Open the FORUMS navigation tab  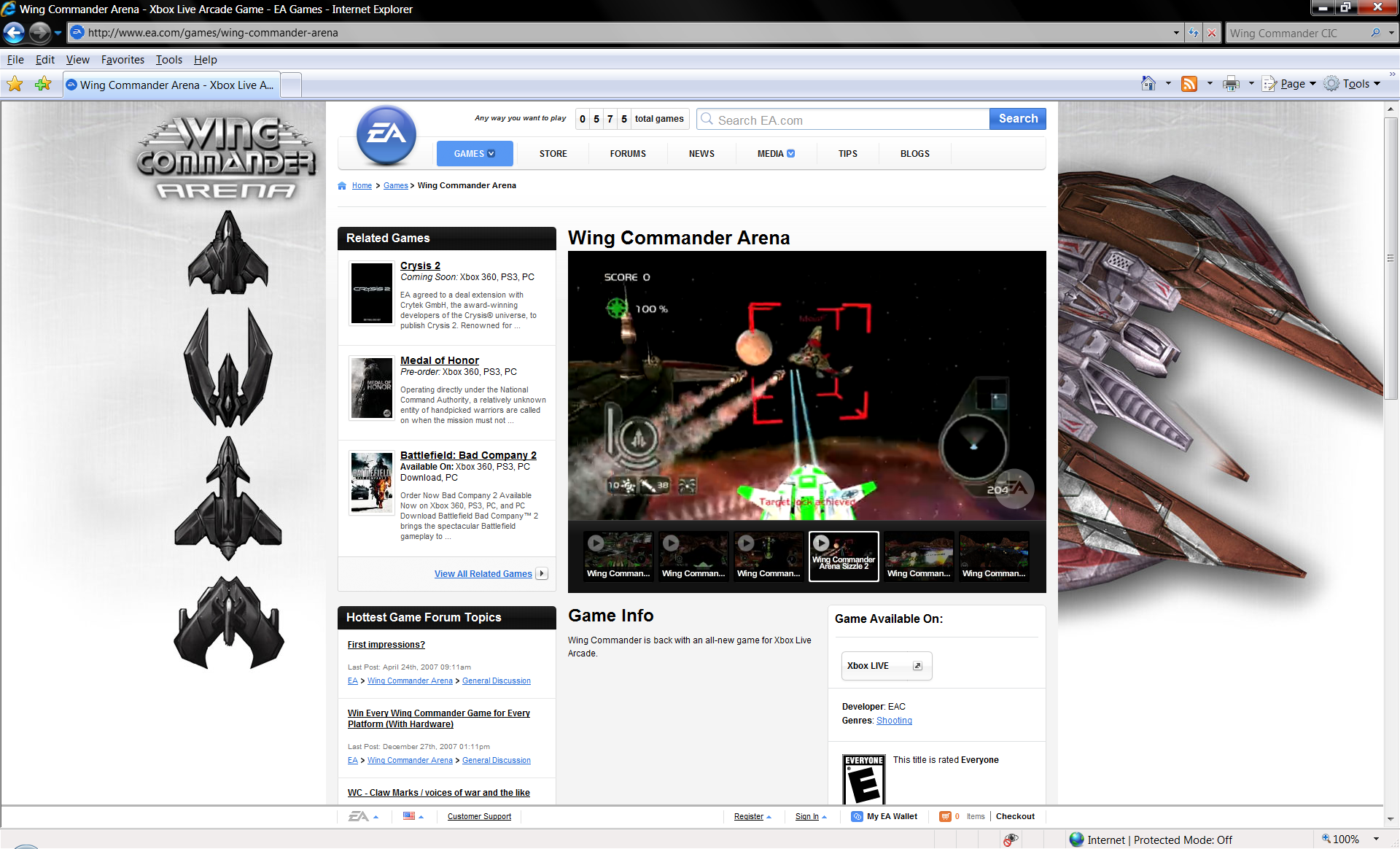[x=628, y=154]
